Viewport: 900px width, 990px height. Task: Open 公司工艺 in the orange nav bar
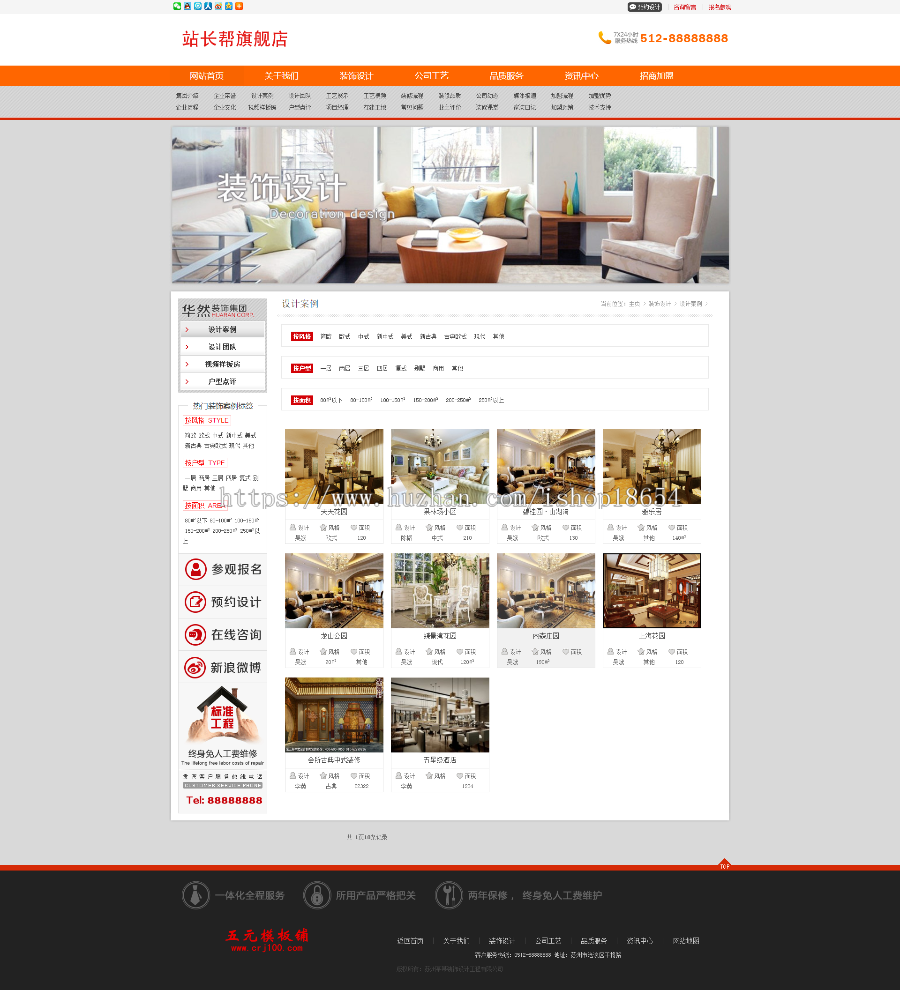[431, 76]
